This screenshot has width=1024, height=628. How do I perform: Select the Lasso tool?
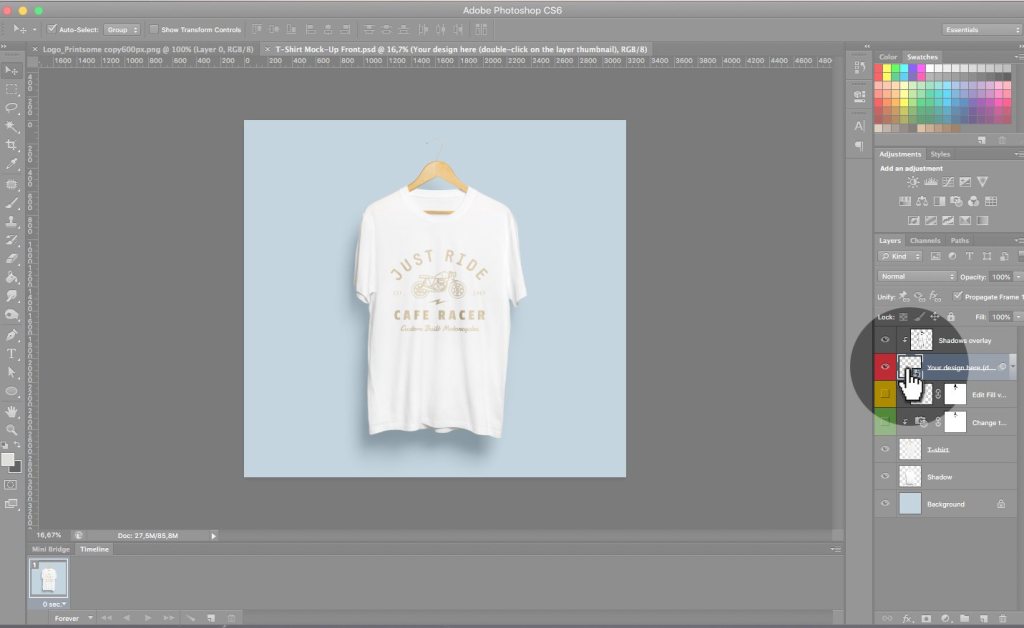click(12, 108)
